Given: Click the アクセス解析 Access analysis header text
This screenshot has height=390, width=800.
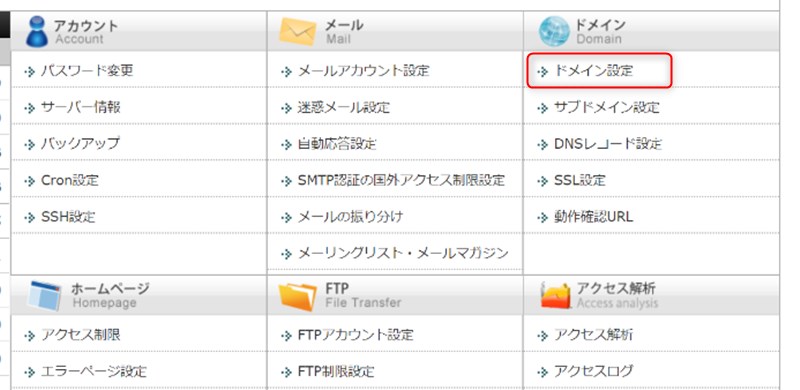Looking at the screenshot, I should (617, 296).
